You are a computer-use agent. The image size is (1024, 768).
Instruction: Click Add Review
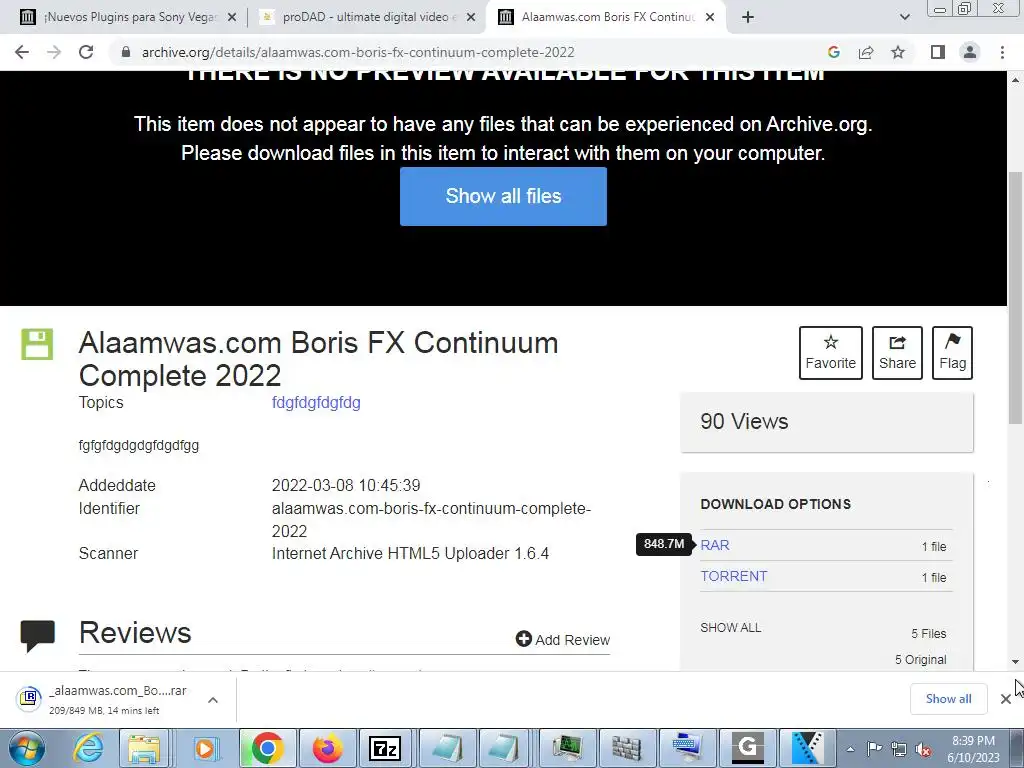click(563, 639)
